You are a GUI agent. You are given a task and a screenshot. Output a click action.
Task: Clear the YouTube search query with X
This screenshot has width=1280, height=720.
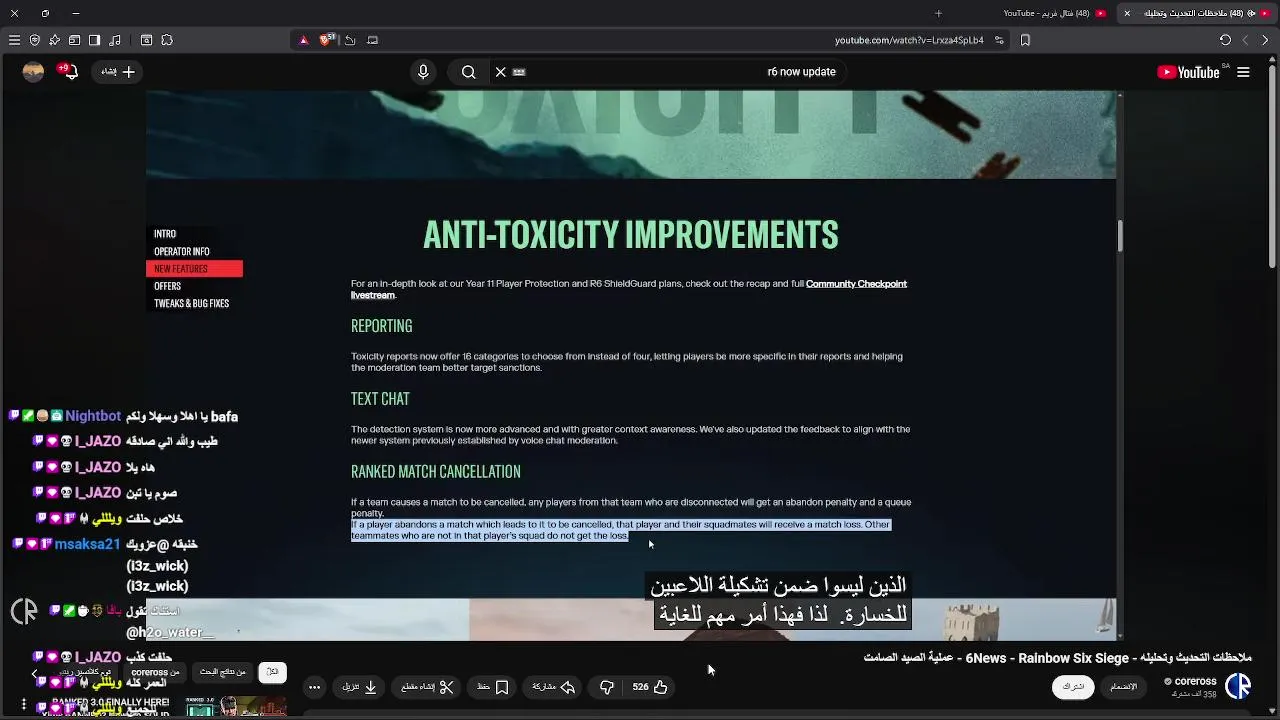(500, 72)
